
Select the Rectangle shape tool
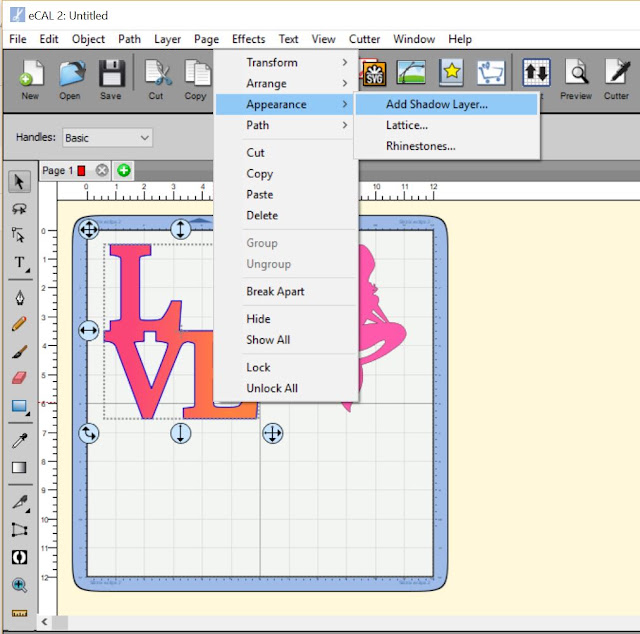click(x=20, y=406)
